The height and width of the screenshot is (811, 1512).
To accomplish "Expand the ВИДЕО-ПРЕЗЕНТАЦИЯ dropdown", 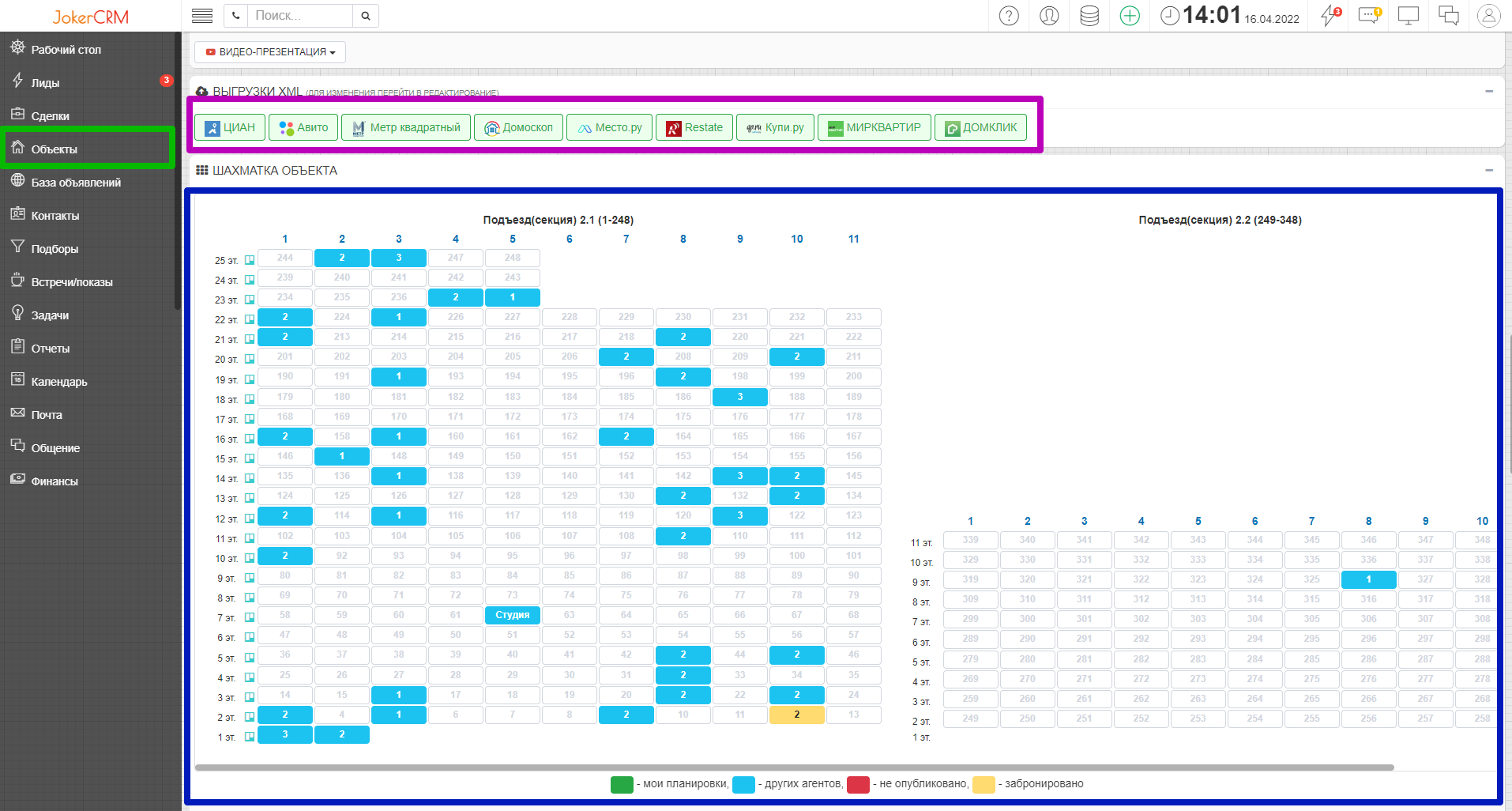I will click(270, 52).
